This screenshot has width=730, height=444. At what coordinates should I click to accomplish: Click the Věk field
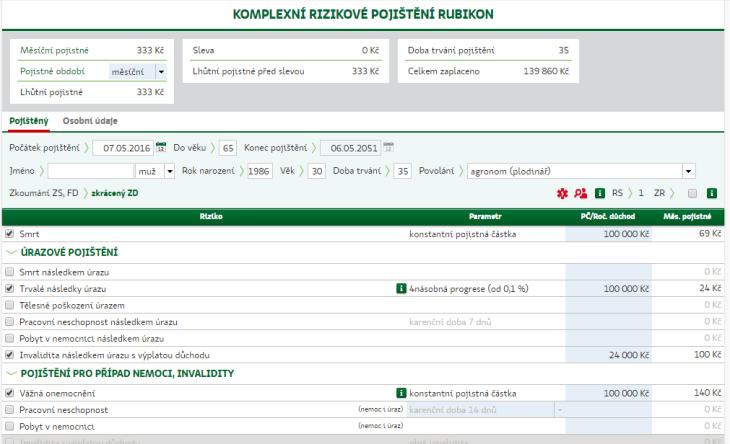(317, 171)
